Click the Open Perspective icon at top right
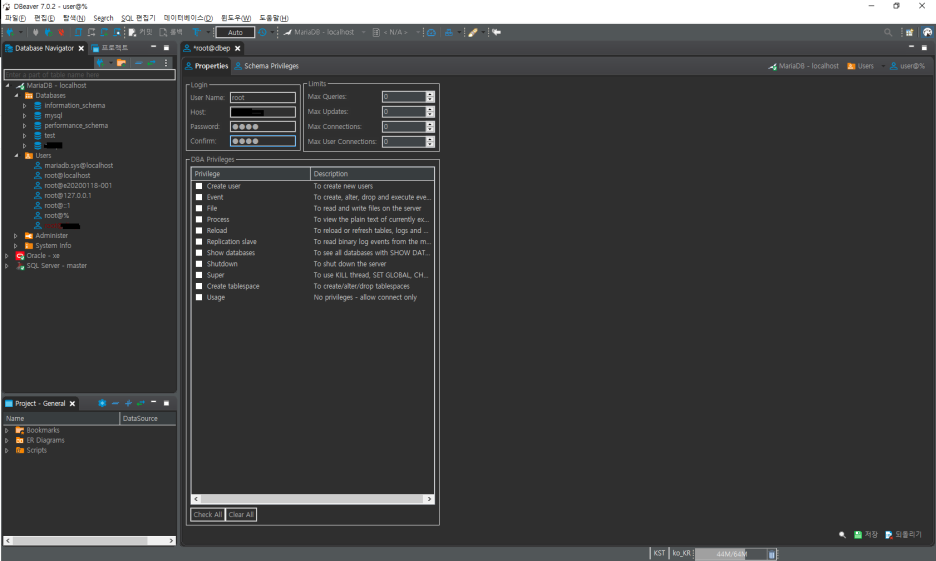This screenshot has width=936, height=561. click(x=909, y=32)
